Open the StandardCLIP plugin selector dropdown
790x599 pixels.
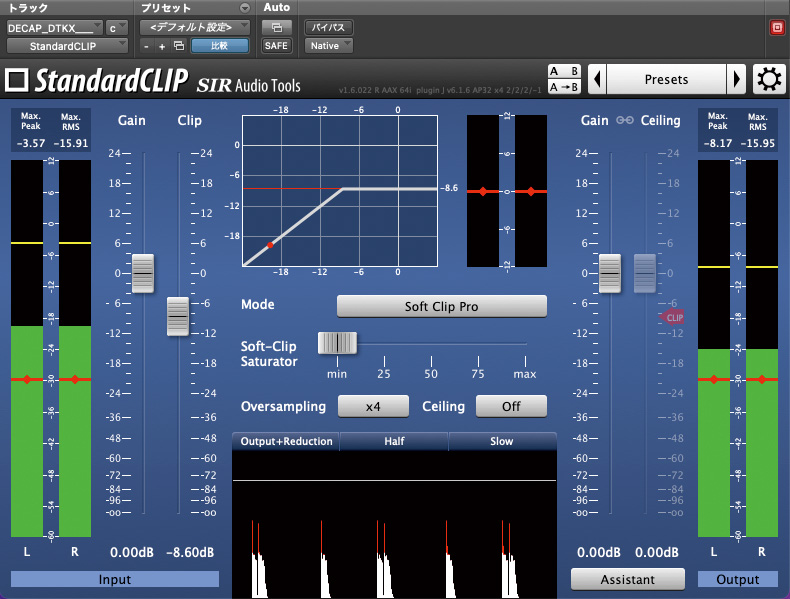(x=67, y=46)
